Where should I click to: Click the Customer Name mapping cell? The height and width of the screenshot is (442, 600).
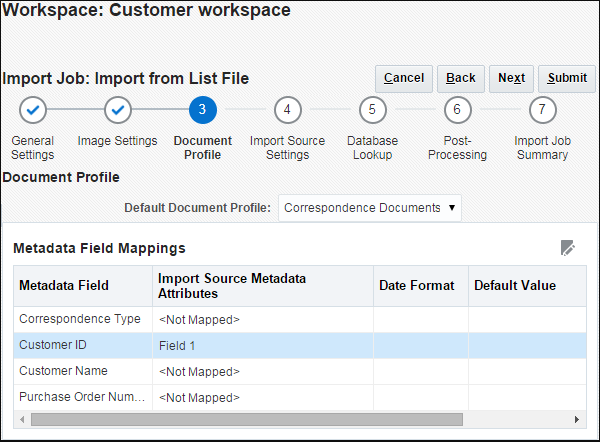[x=263, y=371]
